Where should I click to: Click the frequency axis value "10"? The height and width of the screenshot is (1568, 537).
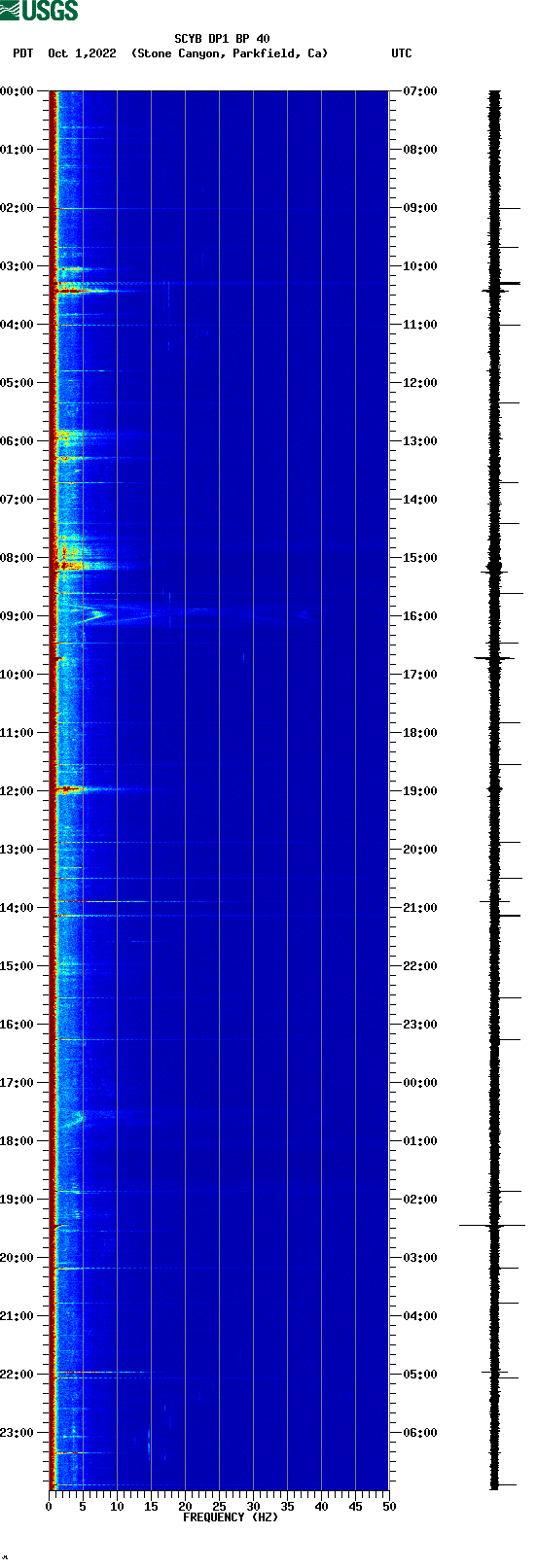coord(117,1506)
